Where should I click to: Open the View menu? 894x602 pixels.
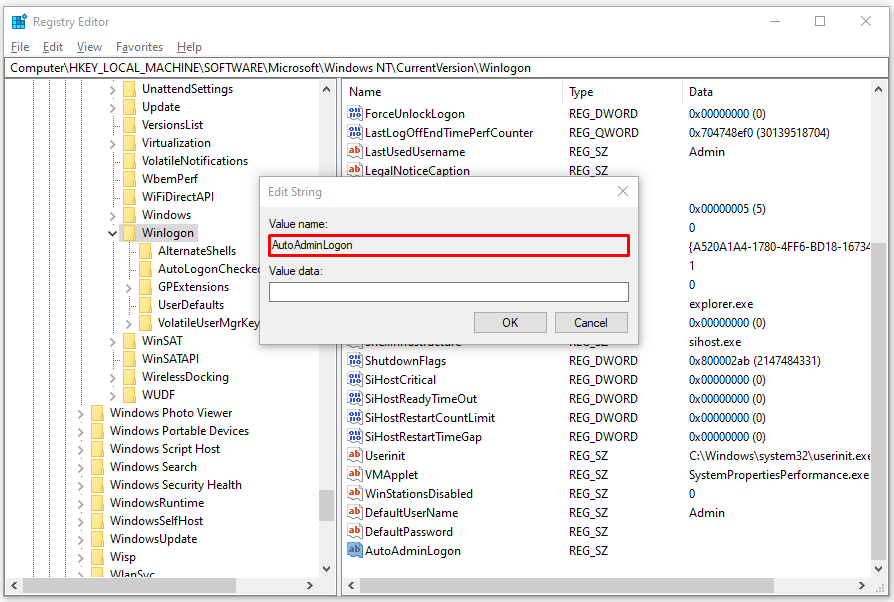tap(90, 47)
